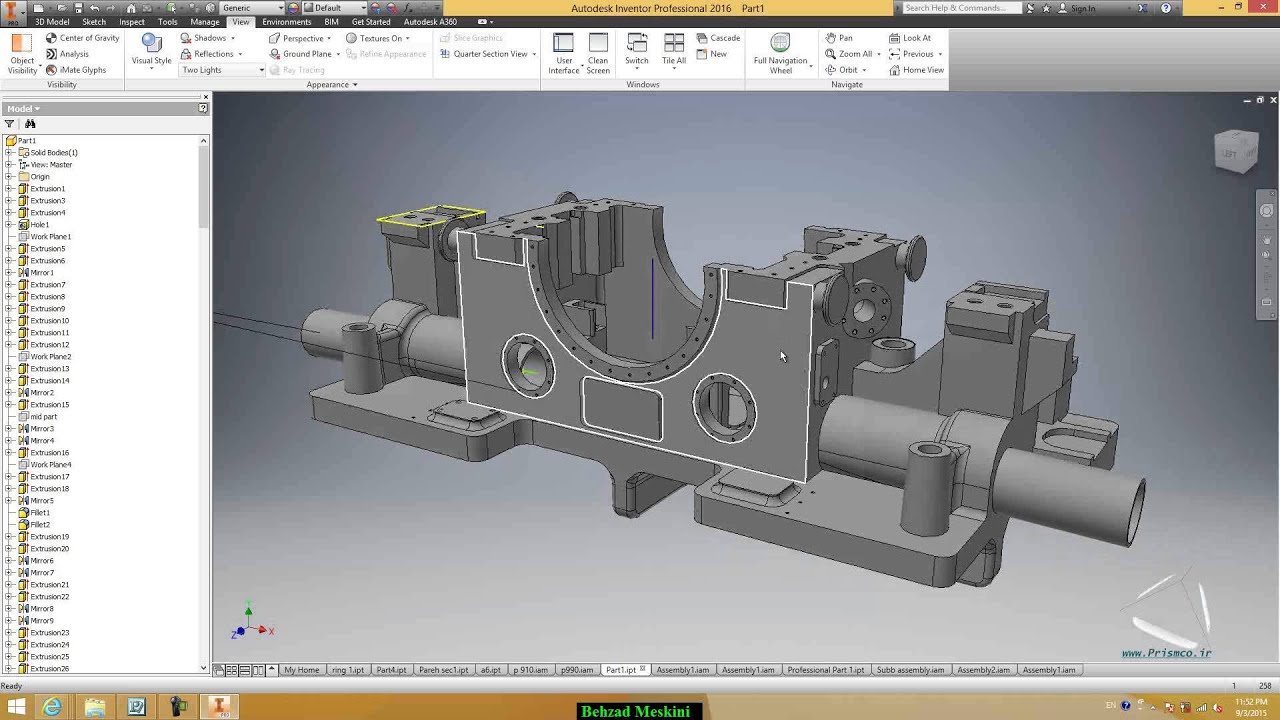Click the Home icon in quick access toolbar

(131, 8)
